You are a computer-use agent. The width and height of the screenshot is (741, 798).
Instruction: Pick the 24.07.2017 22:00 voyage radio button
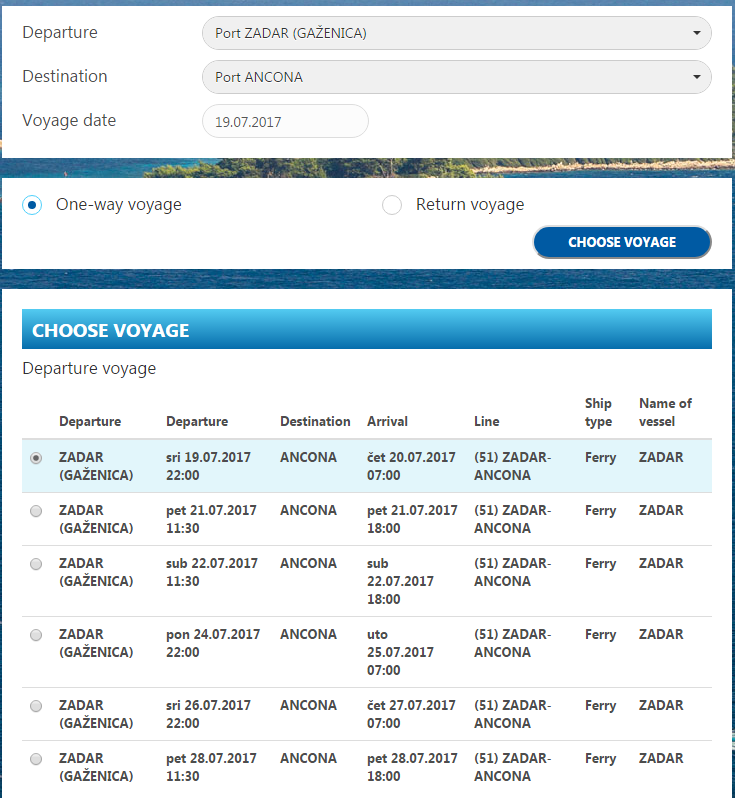point(37,635)
